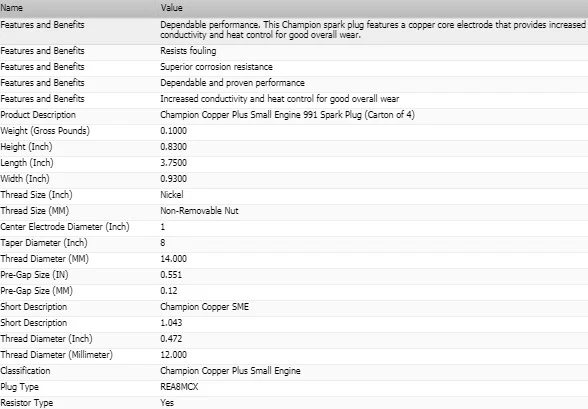The width and height of the screenshot is (588, 409).
Task: Click the 0.12 value cell
Action: (x=169, y=291)
